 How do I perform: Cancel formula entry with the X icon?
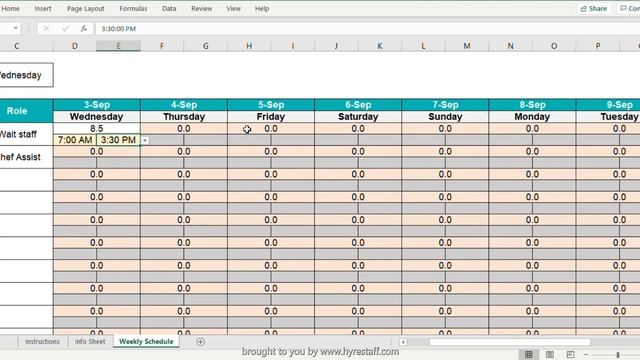point(46,29)
